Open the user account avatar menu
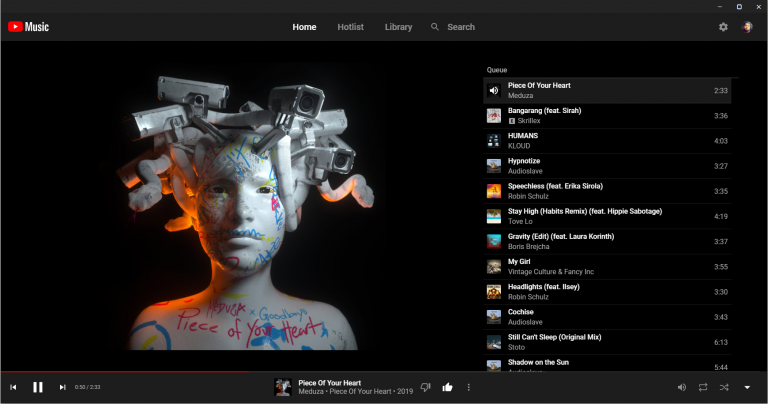Screen dimensions: 768x404 click(747, 27)
